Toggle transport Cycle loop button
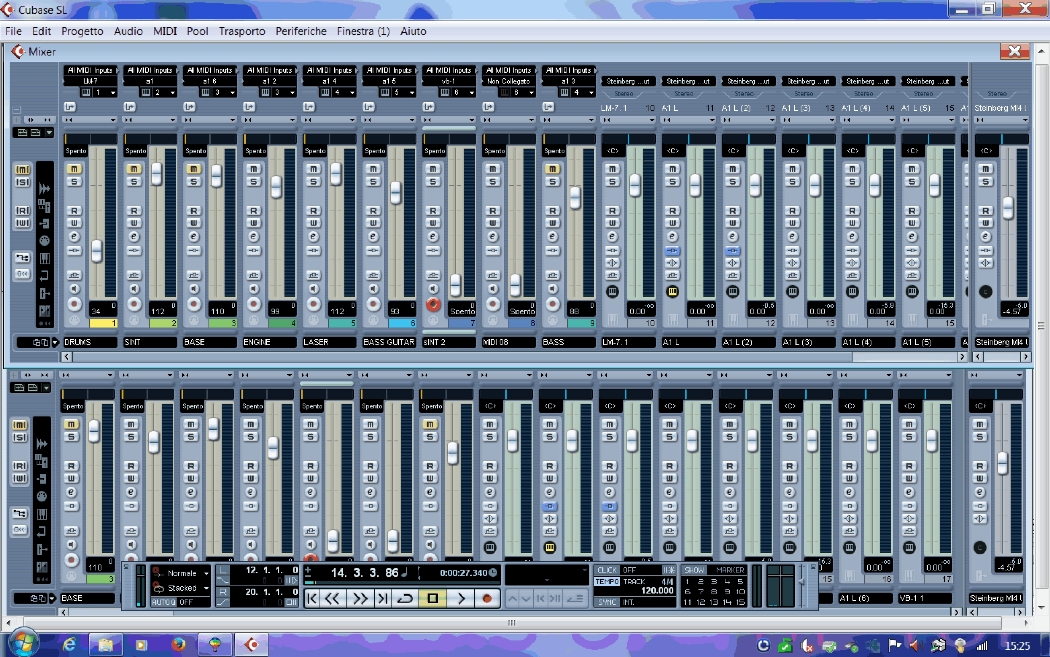 coord(404,598)
